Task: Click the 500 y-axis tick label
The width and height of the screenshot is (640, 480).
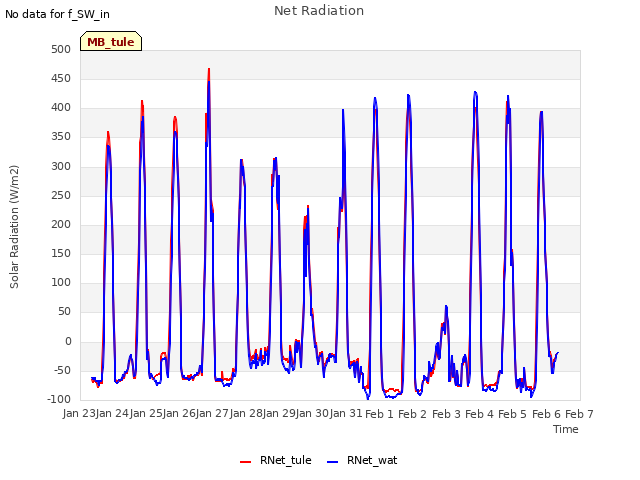Action: [61, 49]
